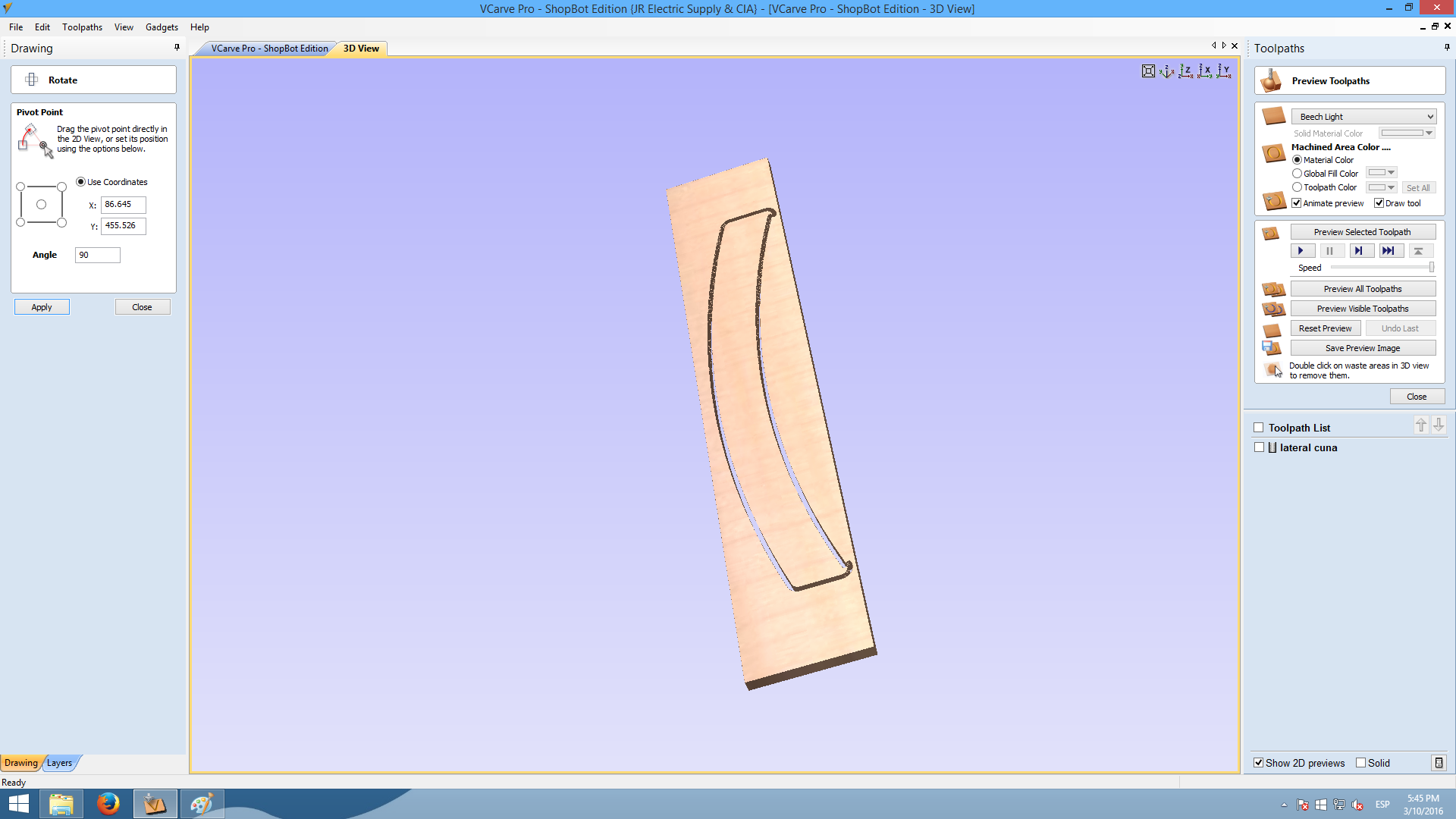
Task: Click the Apply rotate button
Action: click(x=42, y=307)
